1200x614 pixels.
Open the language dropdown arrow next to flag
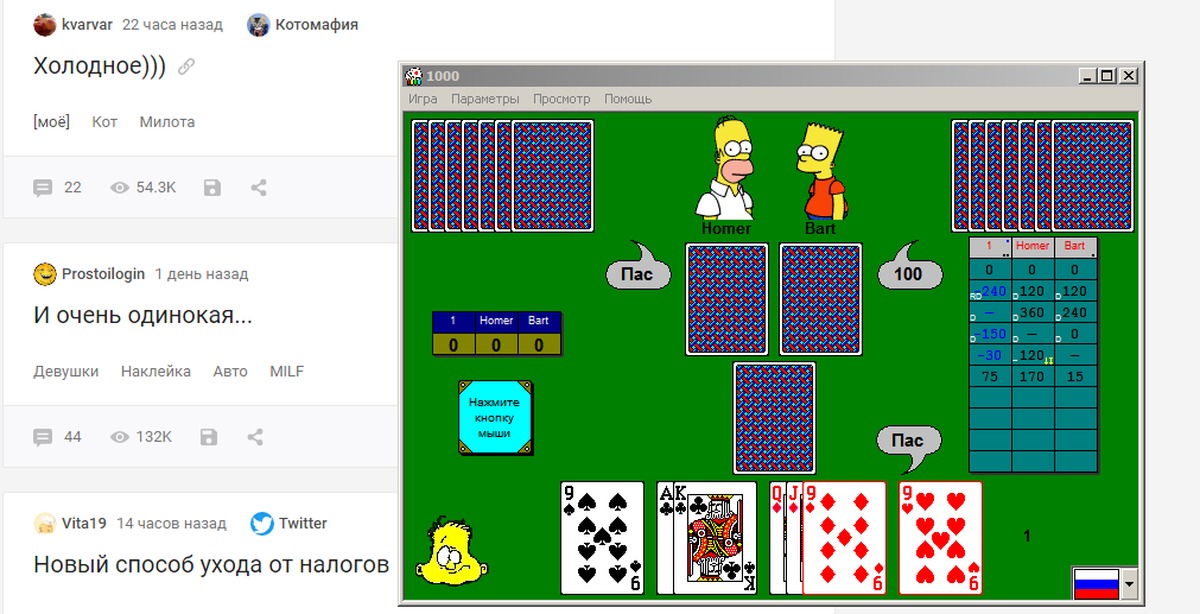[1130, 582]
